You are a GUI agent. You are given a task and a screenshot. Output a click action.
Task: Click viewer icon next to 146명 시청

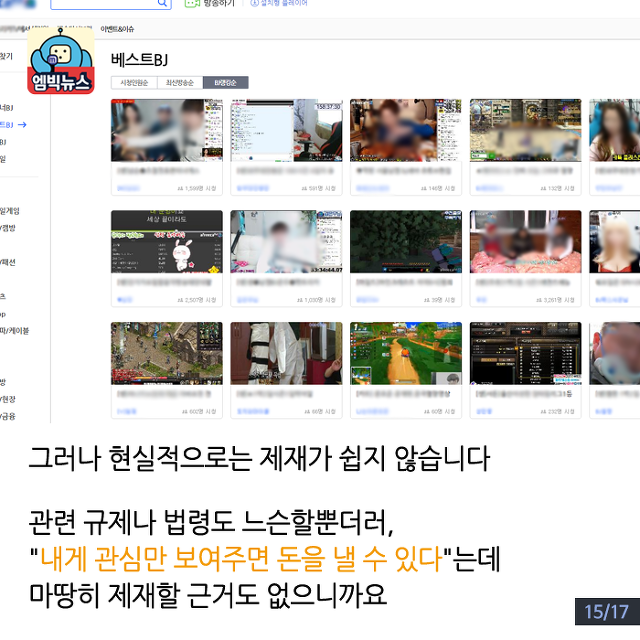tap(424, 189)
